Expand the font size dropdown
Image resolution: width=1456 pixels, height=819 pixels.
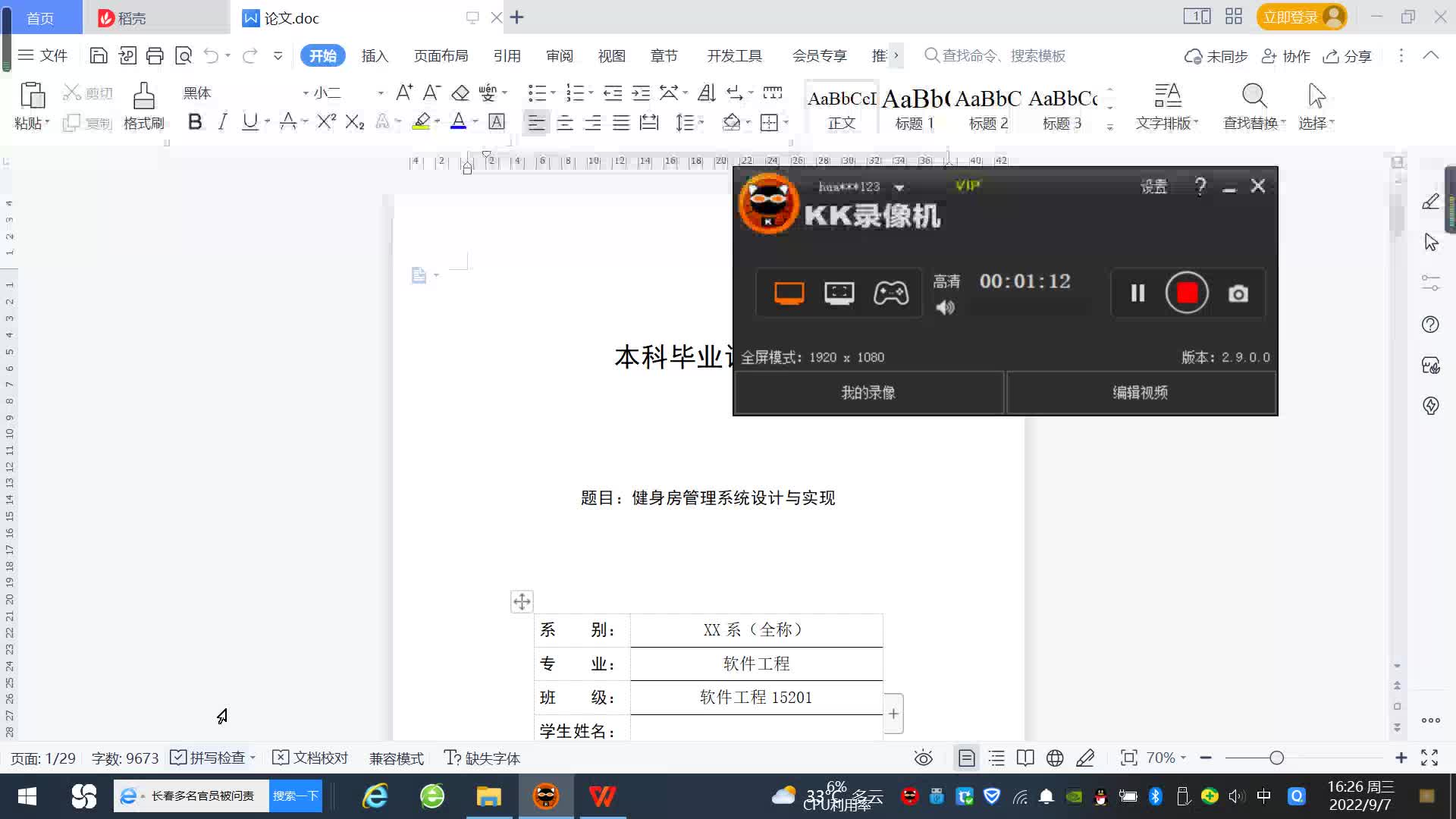[x=381, y=93]
